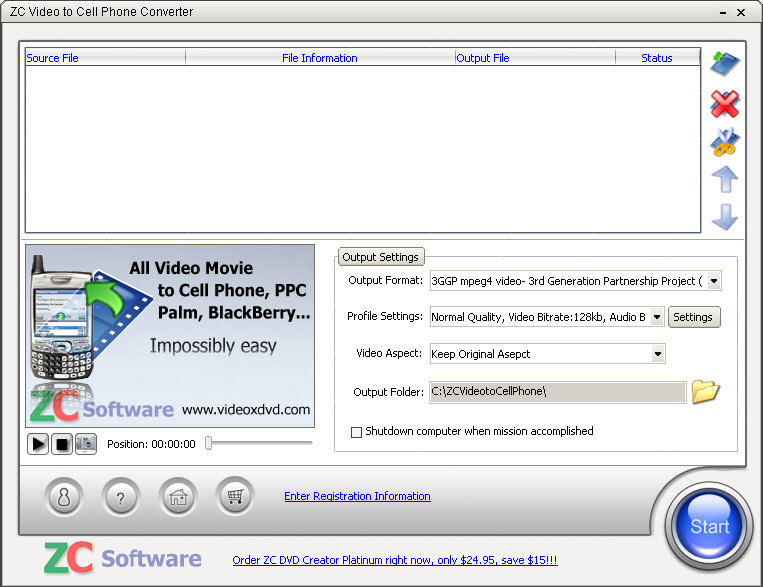The width and height of the screenshot is (763, 587).
Task: Open the shopping cart purchase icon
Action: (x=235, y=497)
